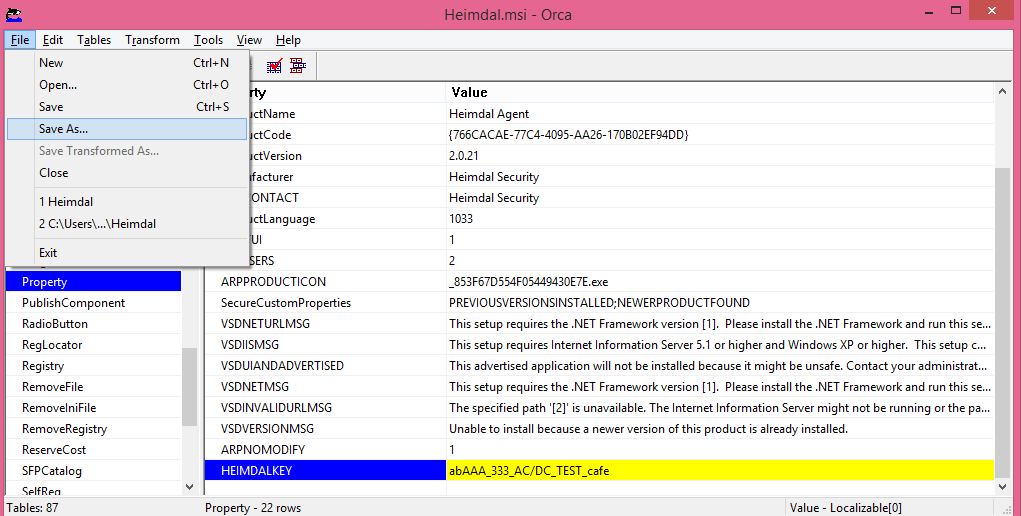The height and width of the screenshot is (516, 1021).
Task: Click the VSDUIANDADVERTISED property cell
Action: [x=326, y=366]
